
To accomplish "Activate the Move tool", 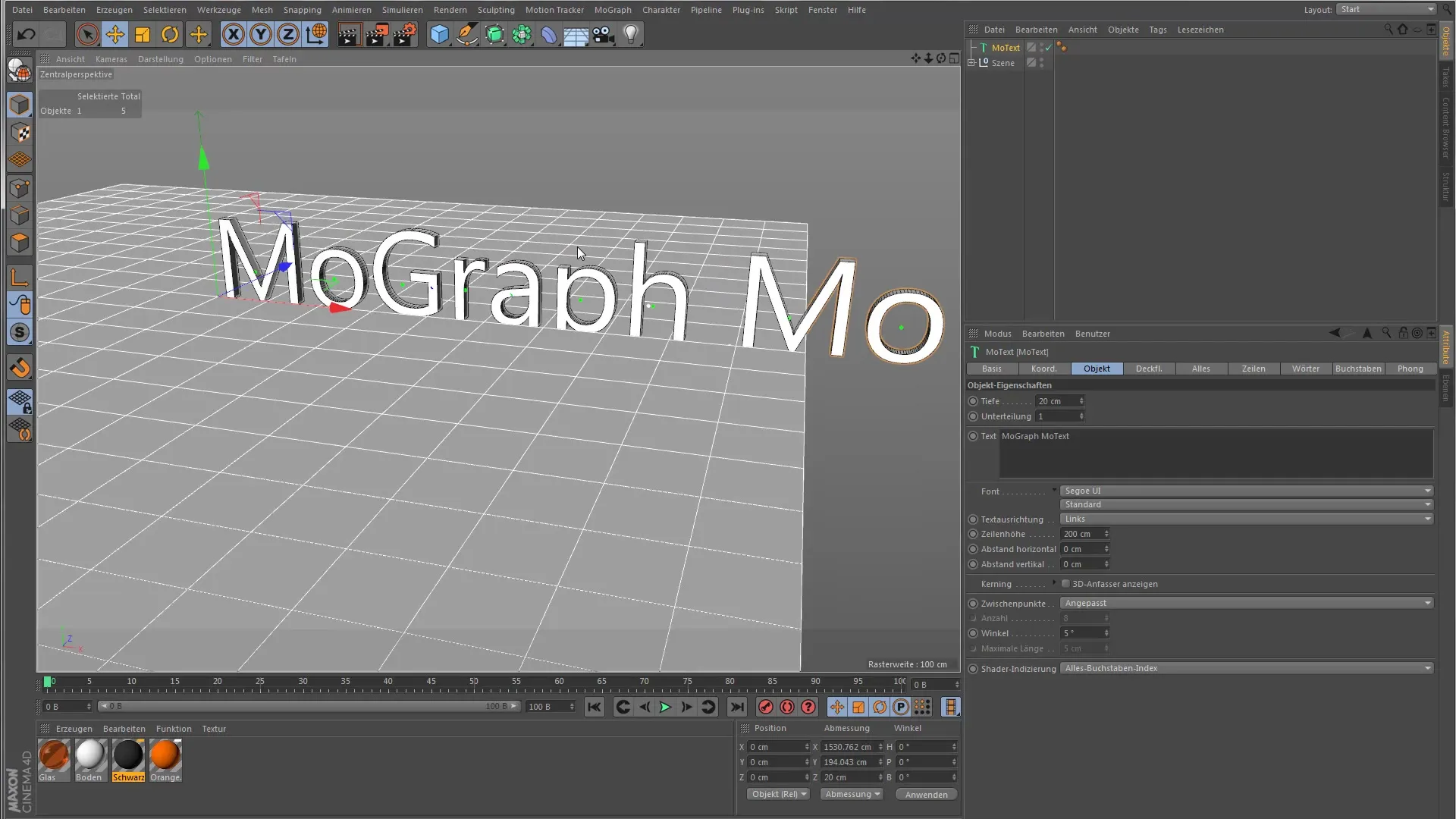I will (115, 34).
